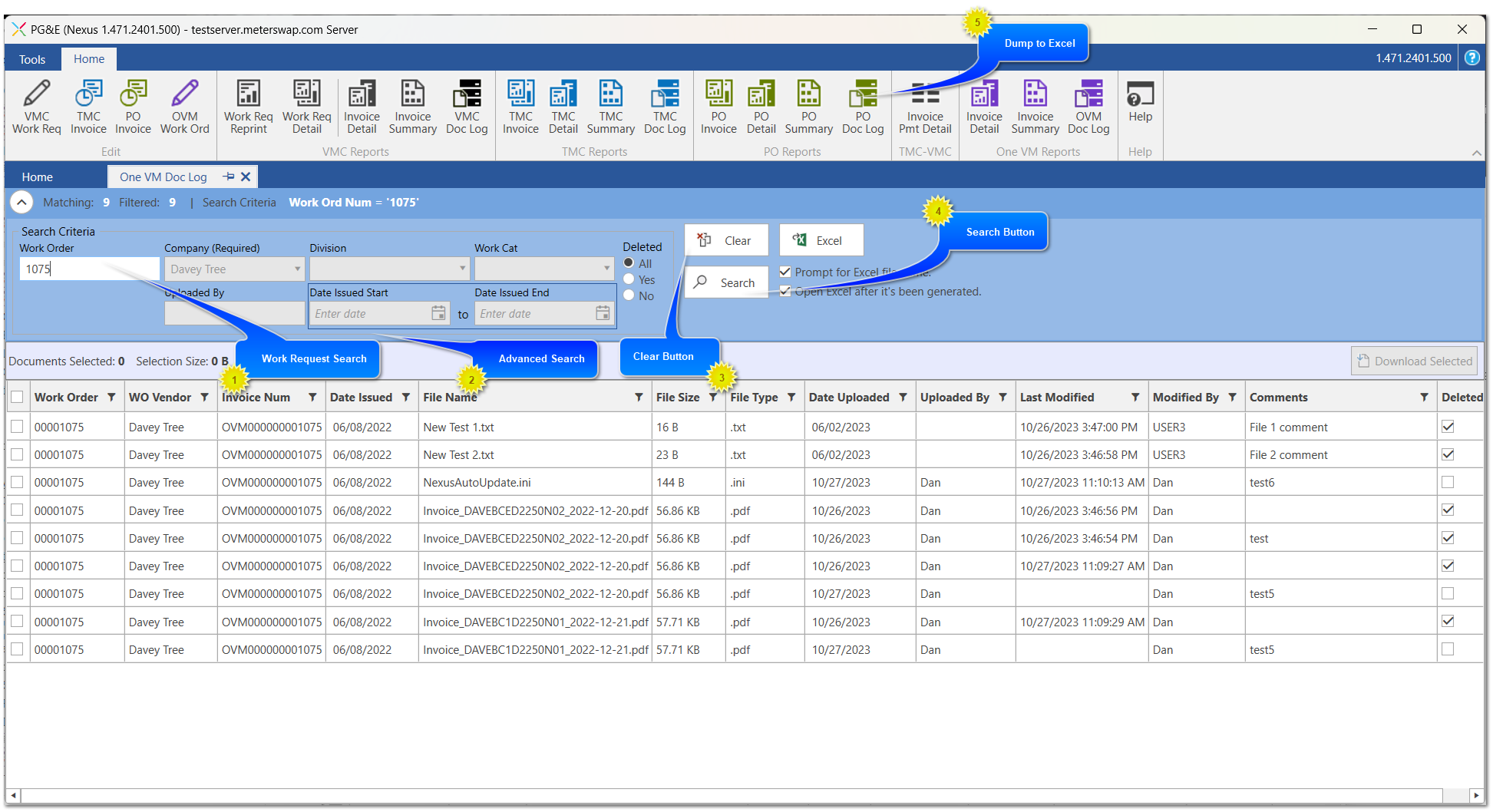
Task: Click the horizontal scrollbar right arrow
Action: click(1475, 795)
